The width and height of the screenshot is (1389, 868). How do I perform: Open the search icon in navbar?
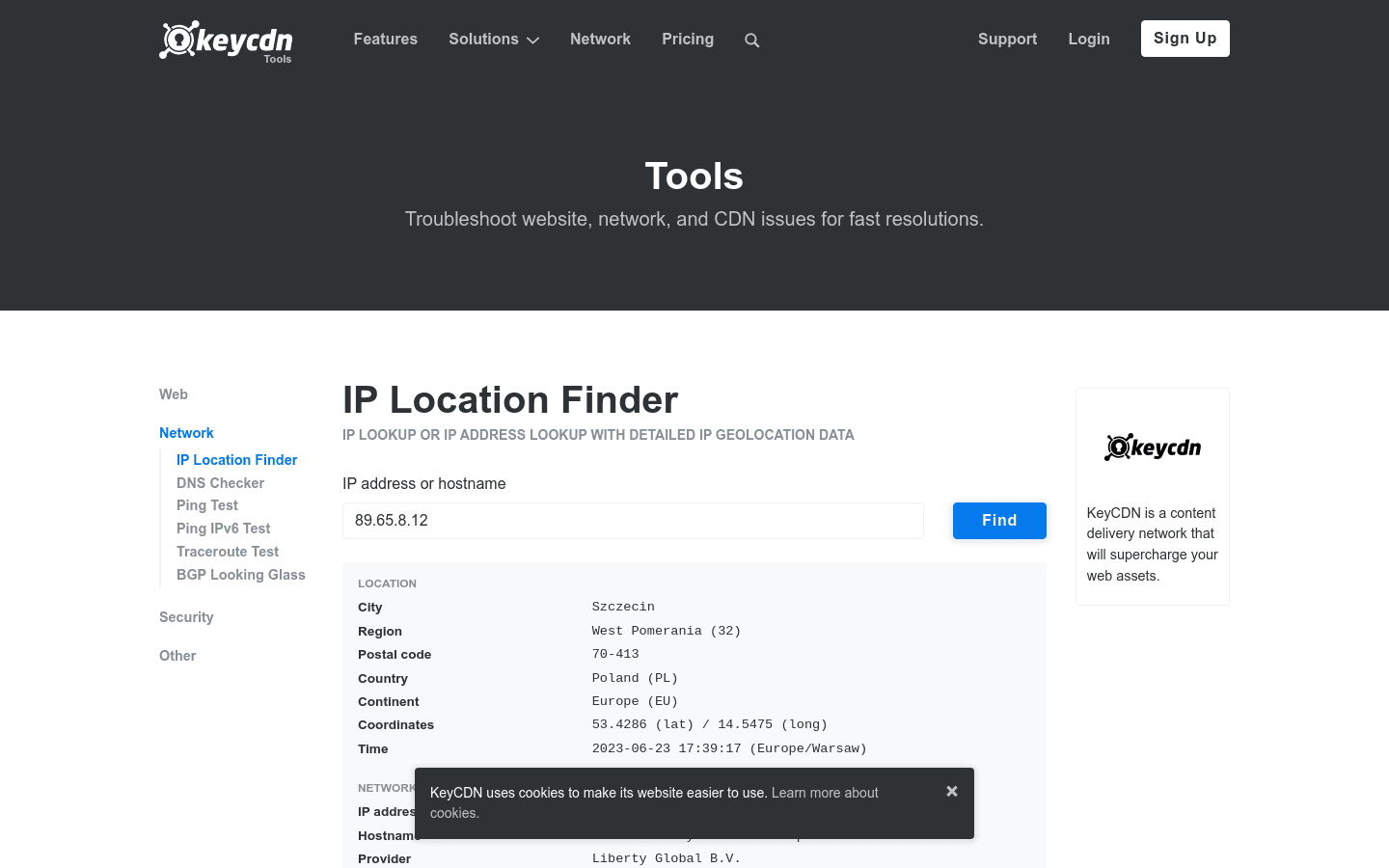point(751,41)
